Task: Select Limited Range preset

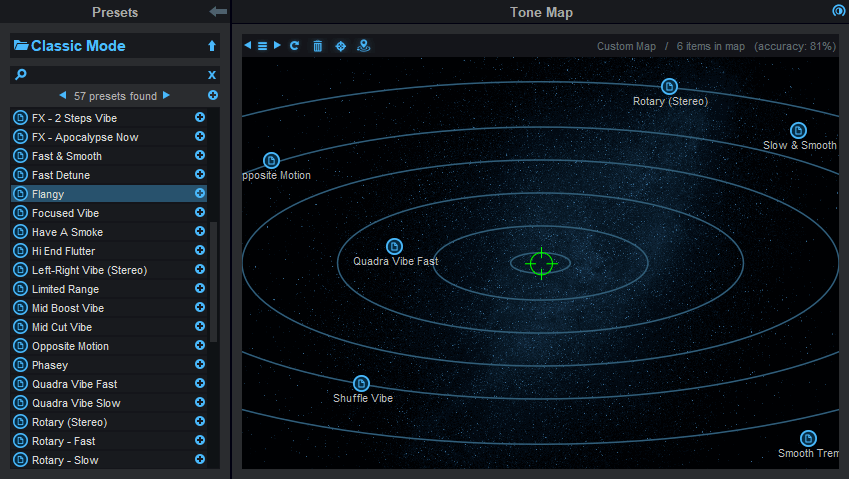Action: point(109,288)
